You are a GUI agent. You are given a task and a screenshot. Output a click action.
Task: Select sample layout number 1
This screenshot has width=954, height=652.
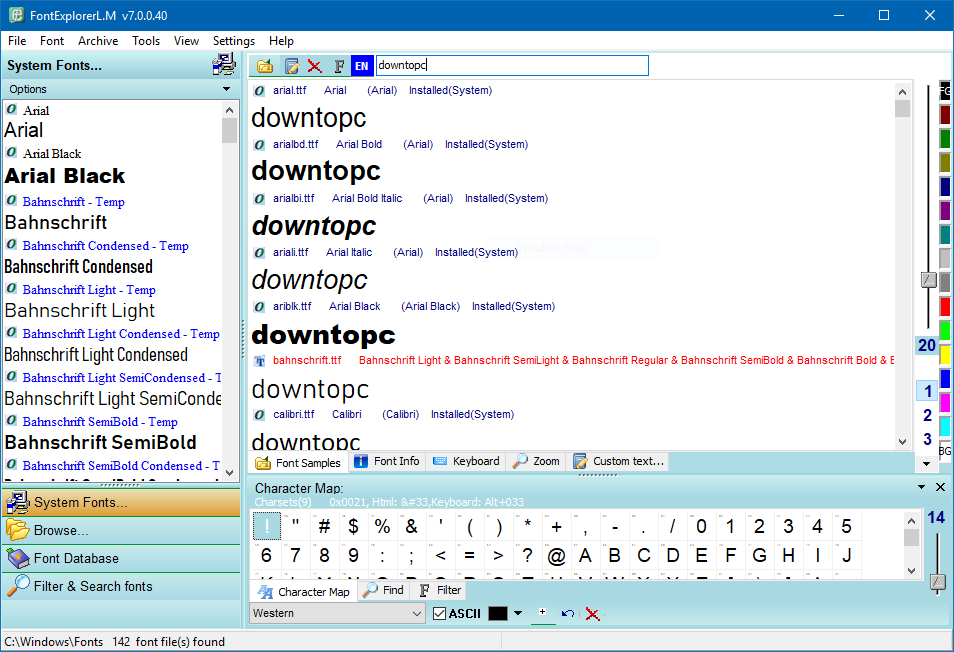[x=927, y=391]
